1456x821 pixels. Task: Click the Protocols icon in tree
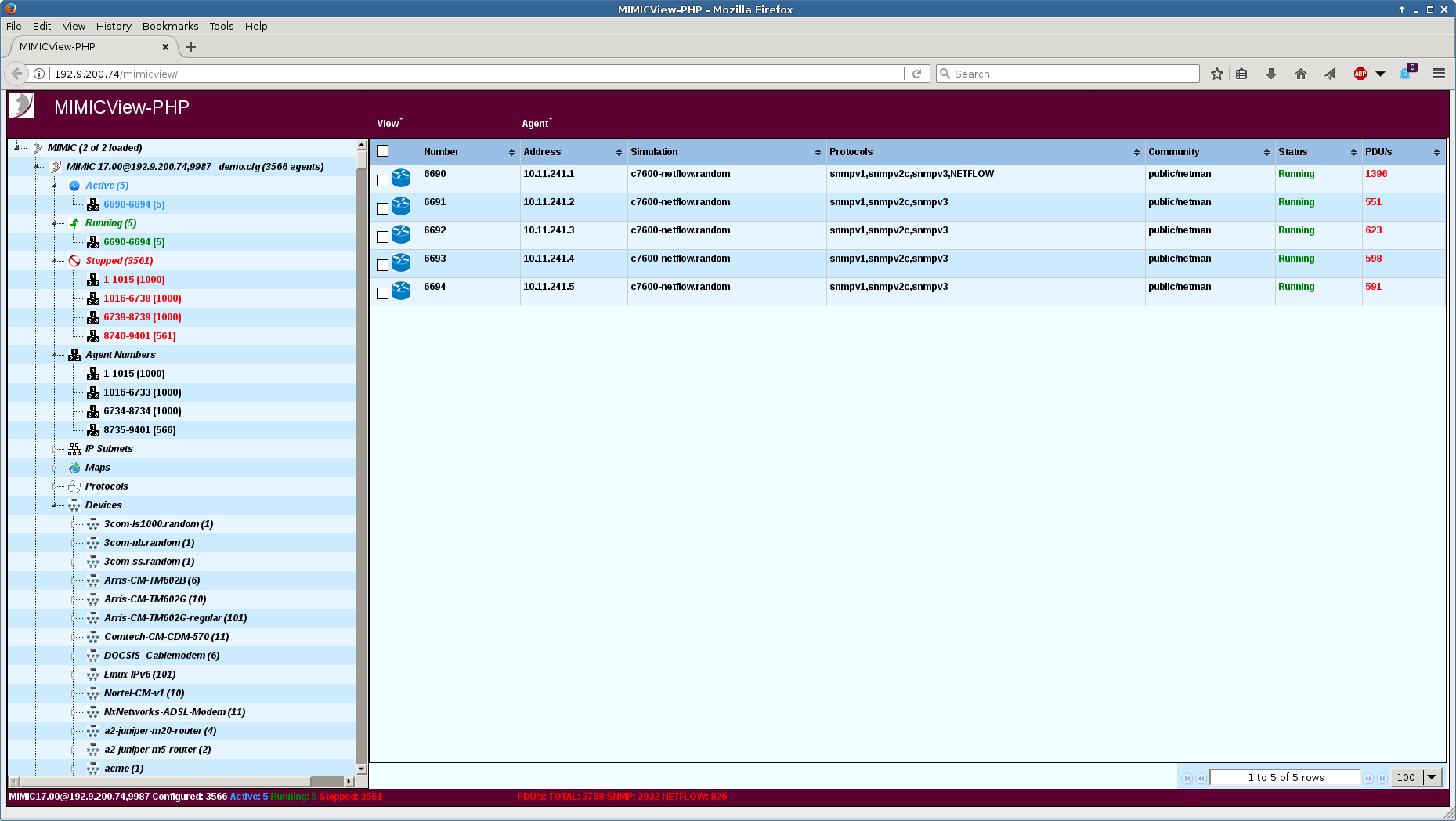[x=74, y=486]
